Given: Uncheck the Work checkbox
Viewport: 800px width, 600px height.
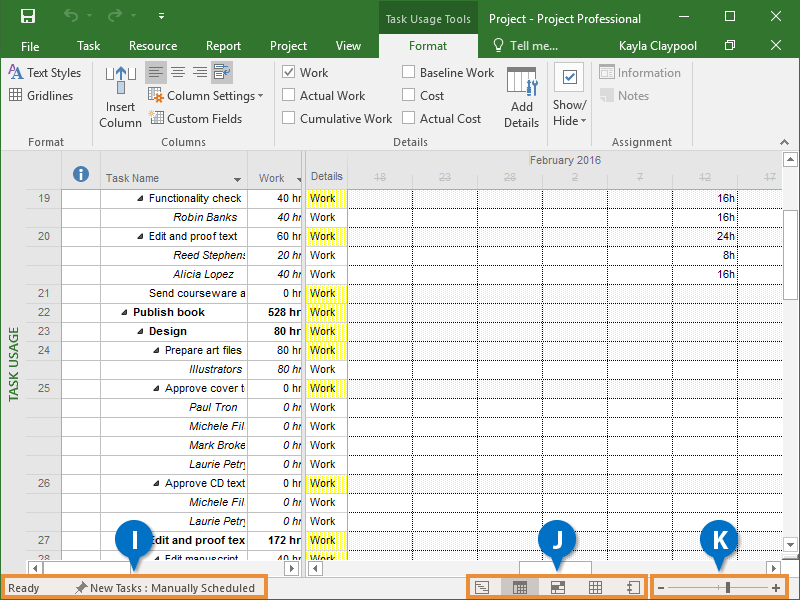Looking at the screenshot, I should 289,72.
